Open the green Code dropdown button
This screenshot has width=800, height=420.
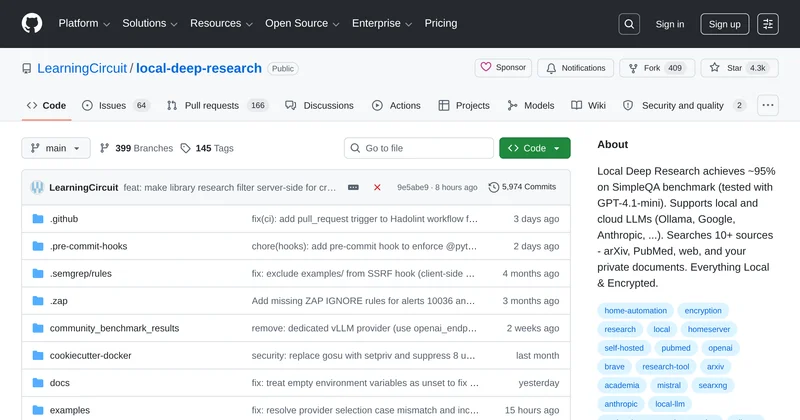pos(534,148)
